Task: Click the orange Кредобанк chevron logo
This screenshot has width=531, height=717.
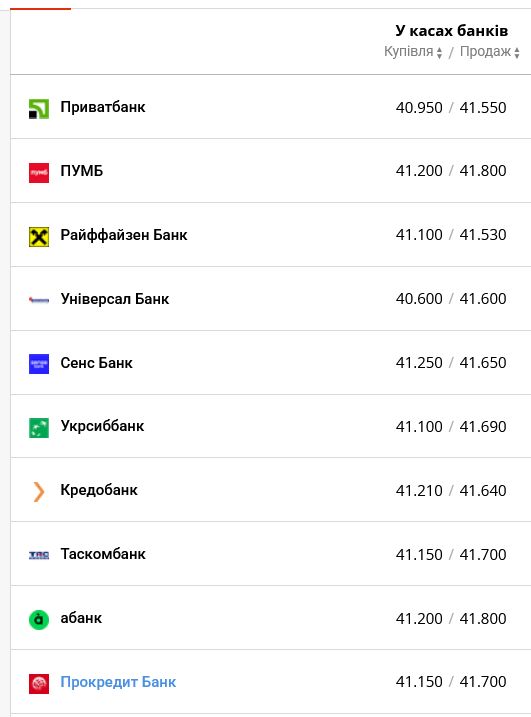Action: coord(39,492)
